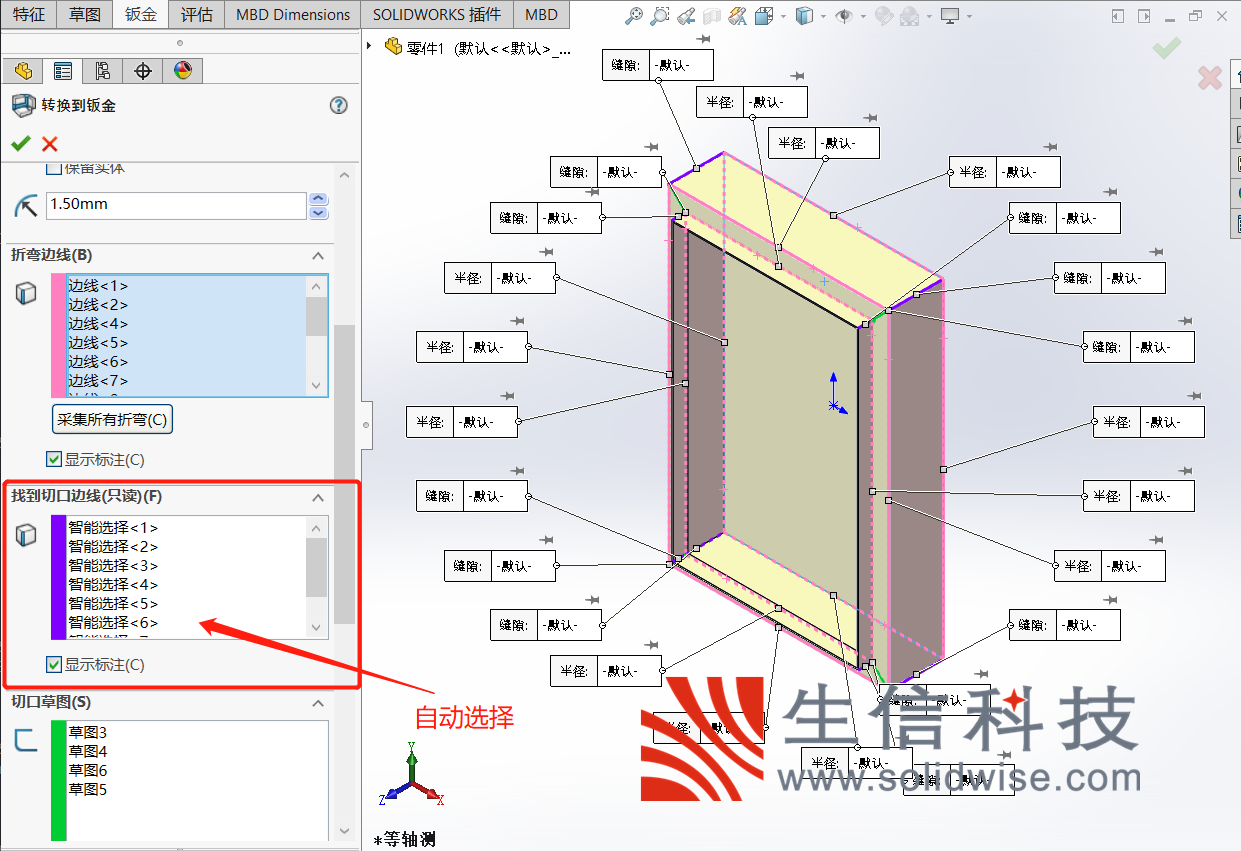The width and height of the screenshot is (1241, 851).
Task: Click the Display Style icon
Action: pos(804,15)
